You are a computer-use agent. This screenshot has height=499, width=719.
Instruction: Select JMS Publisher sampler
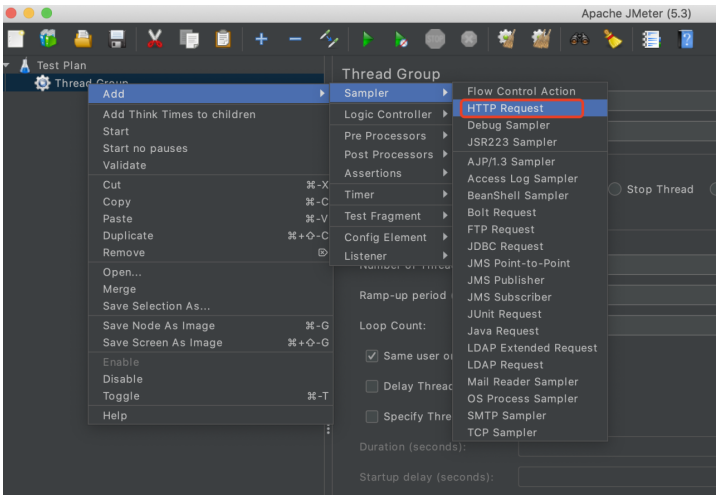(530, 280)
